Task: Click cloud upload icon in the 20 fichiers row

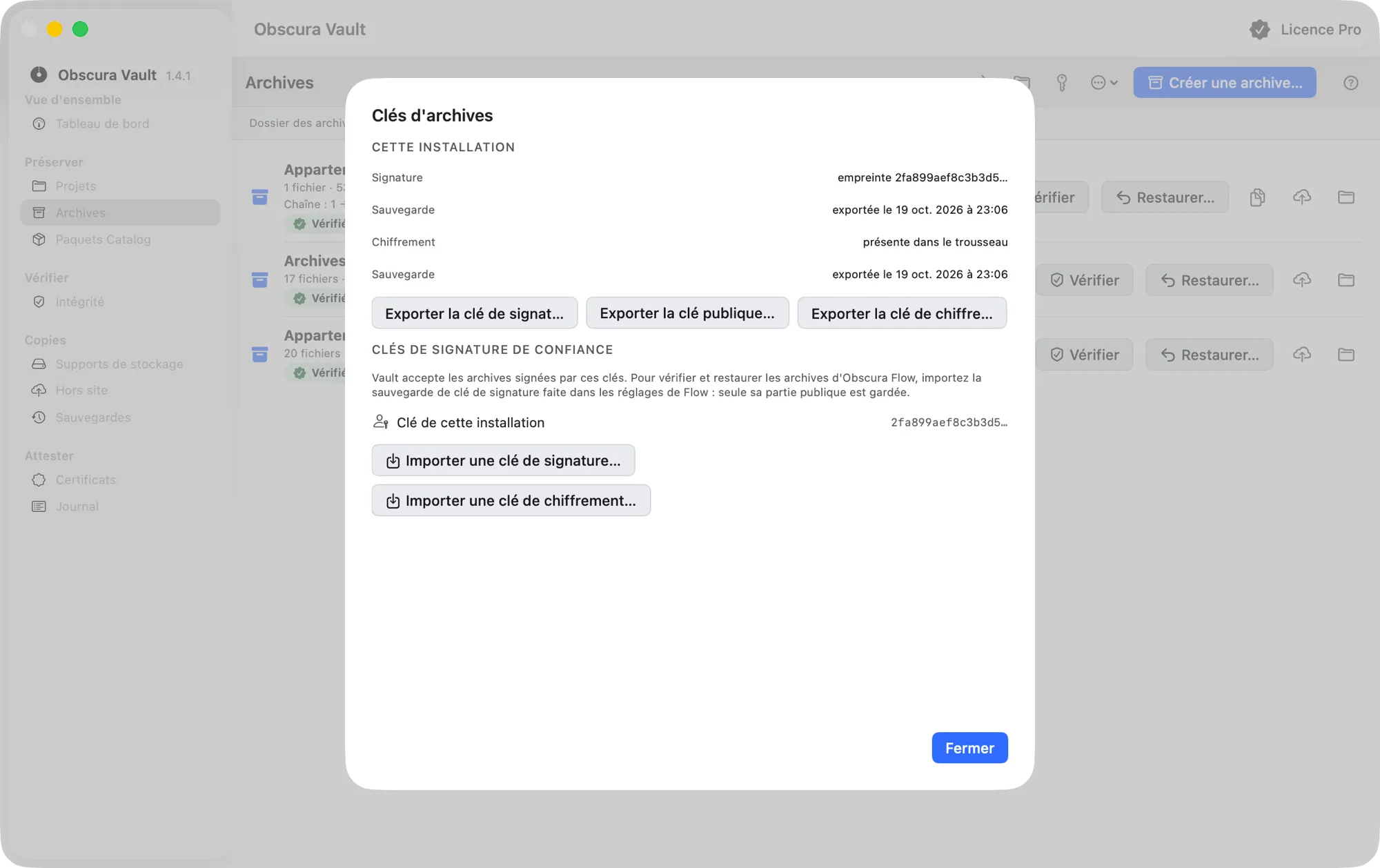Action: tap(1302, 355)
